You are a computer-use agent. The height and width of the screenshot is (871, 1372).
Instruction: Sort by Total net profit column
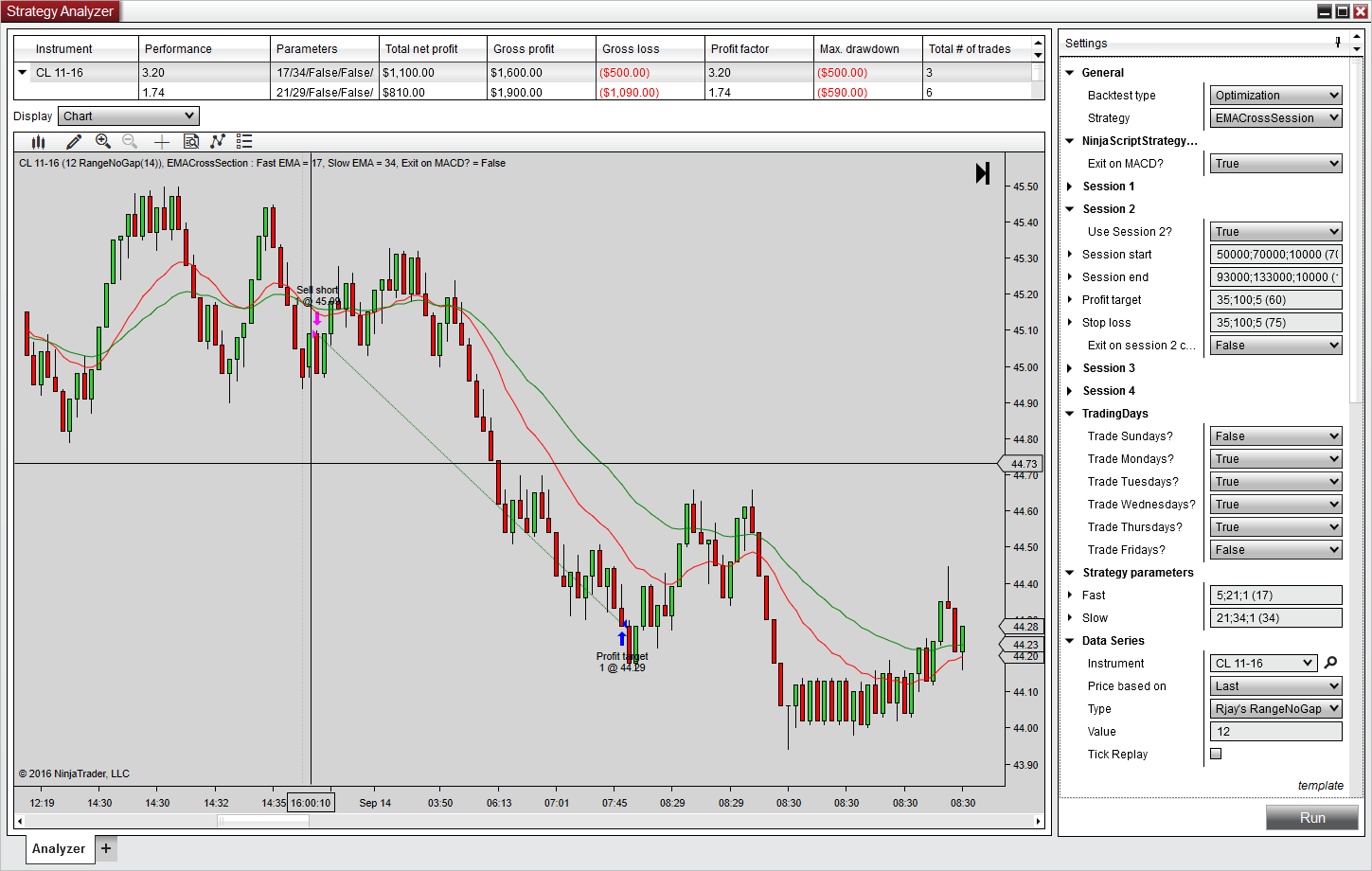[434, 49]
